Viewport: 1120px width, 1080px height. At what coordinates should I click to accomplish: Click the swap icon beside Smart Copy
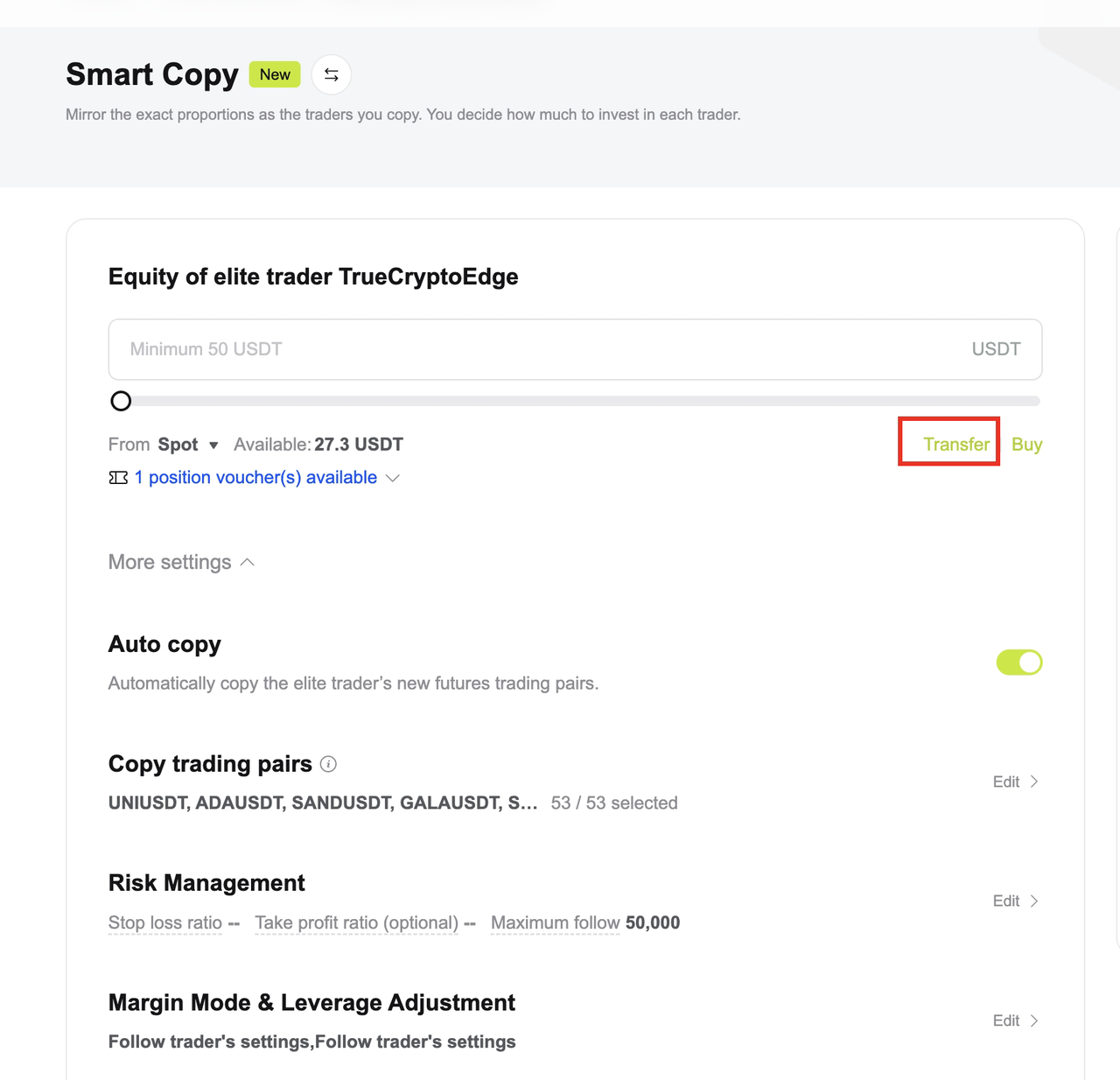pyautogui.click(x=332, y=75)
